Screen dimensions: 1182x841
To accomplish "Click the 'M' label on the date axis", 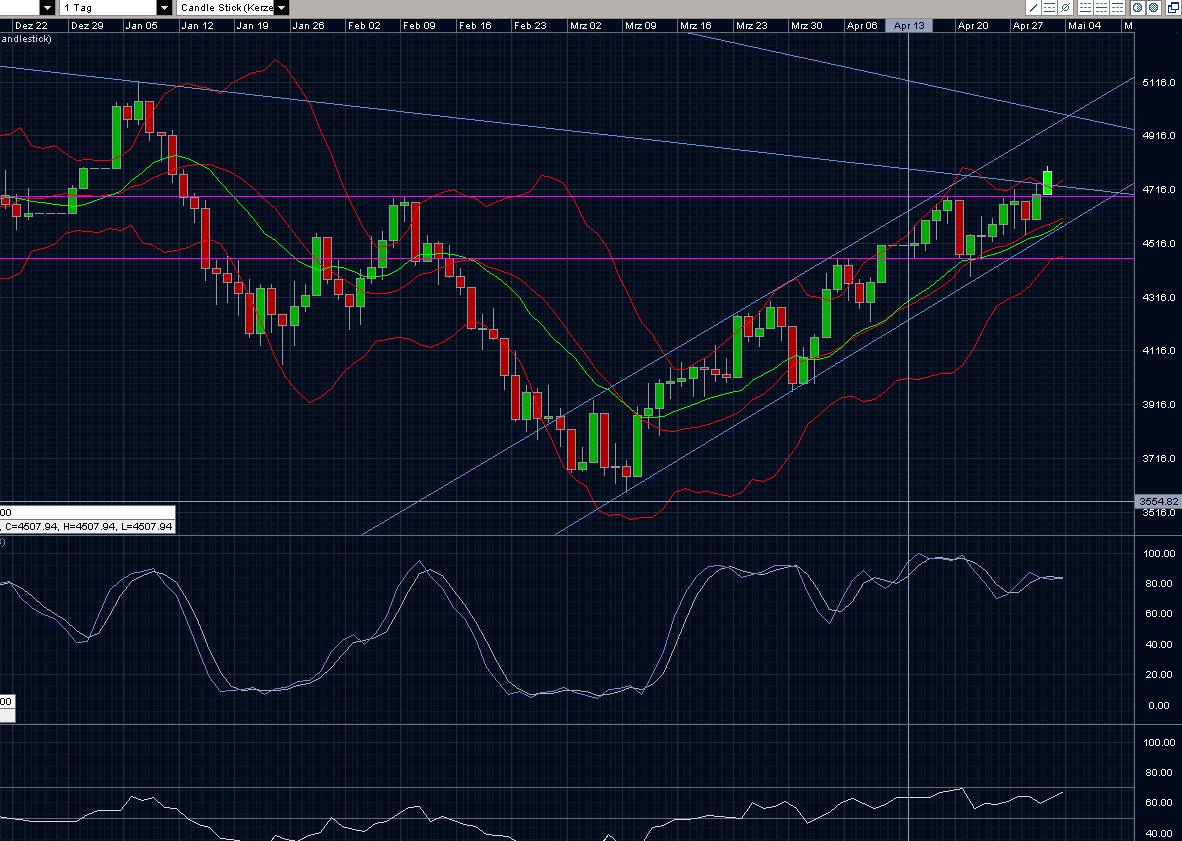I will (x=1128, y=25).
